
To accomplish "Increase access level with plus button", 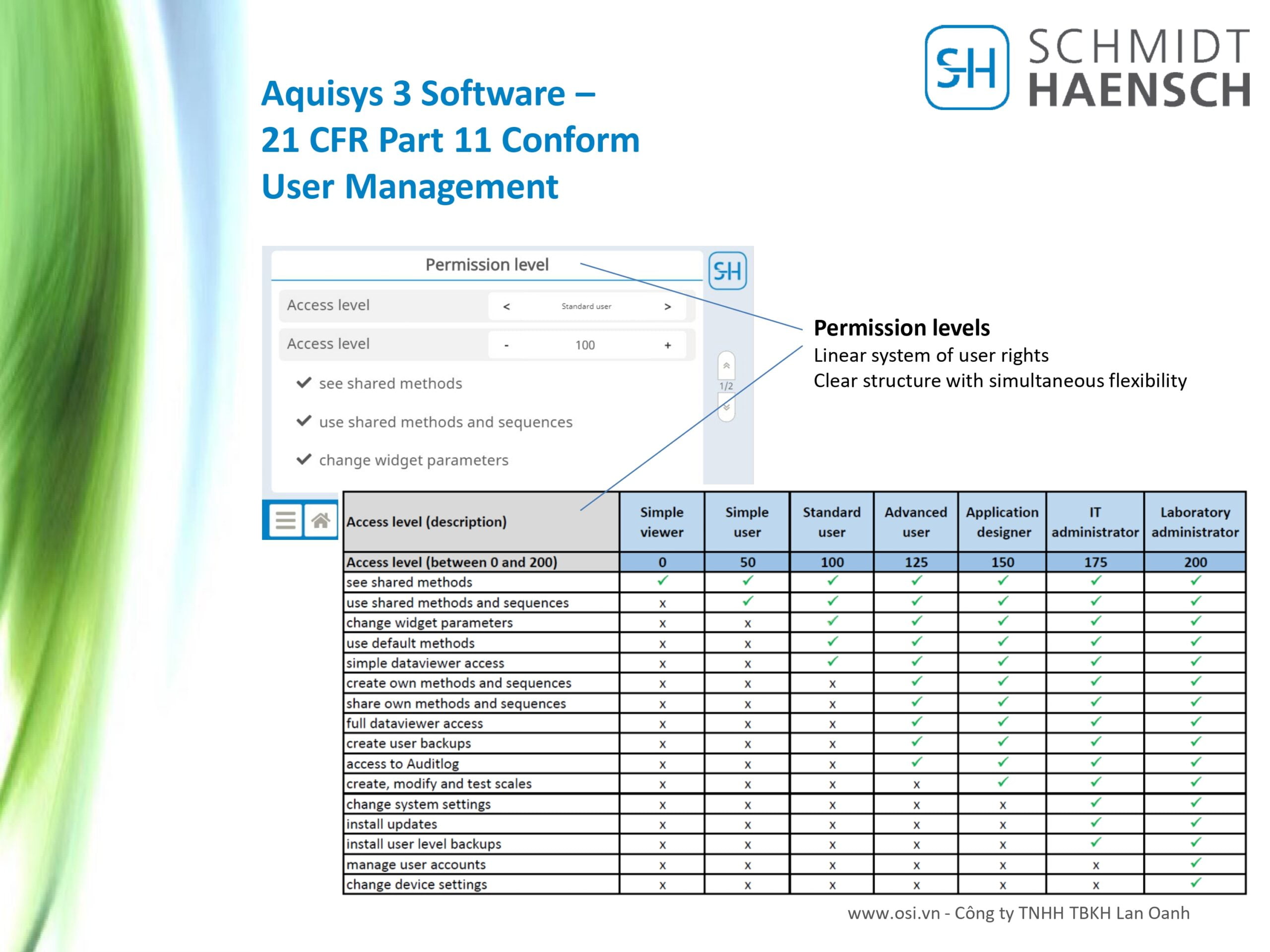I will click(x=667, y=345).
